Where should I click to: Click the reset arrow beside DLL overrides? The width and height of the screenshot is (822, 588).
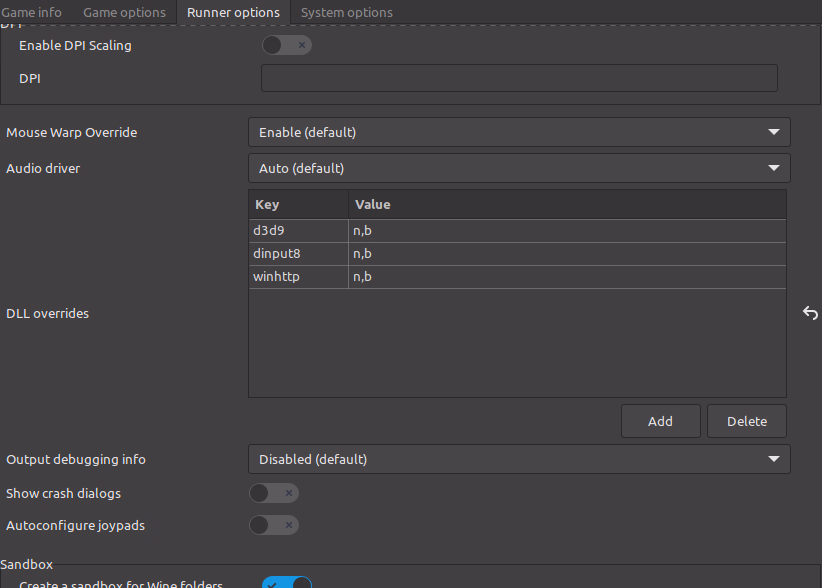pos(810,314)
